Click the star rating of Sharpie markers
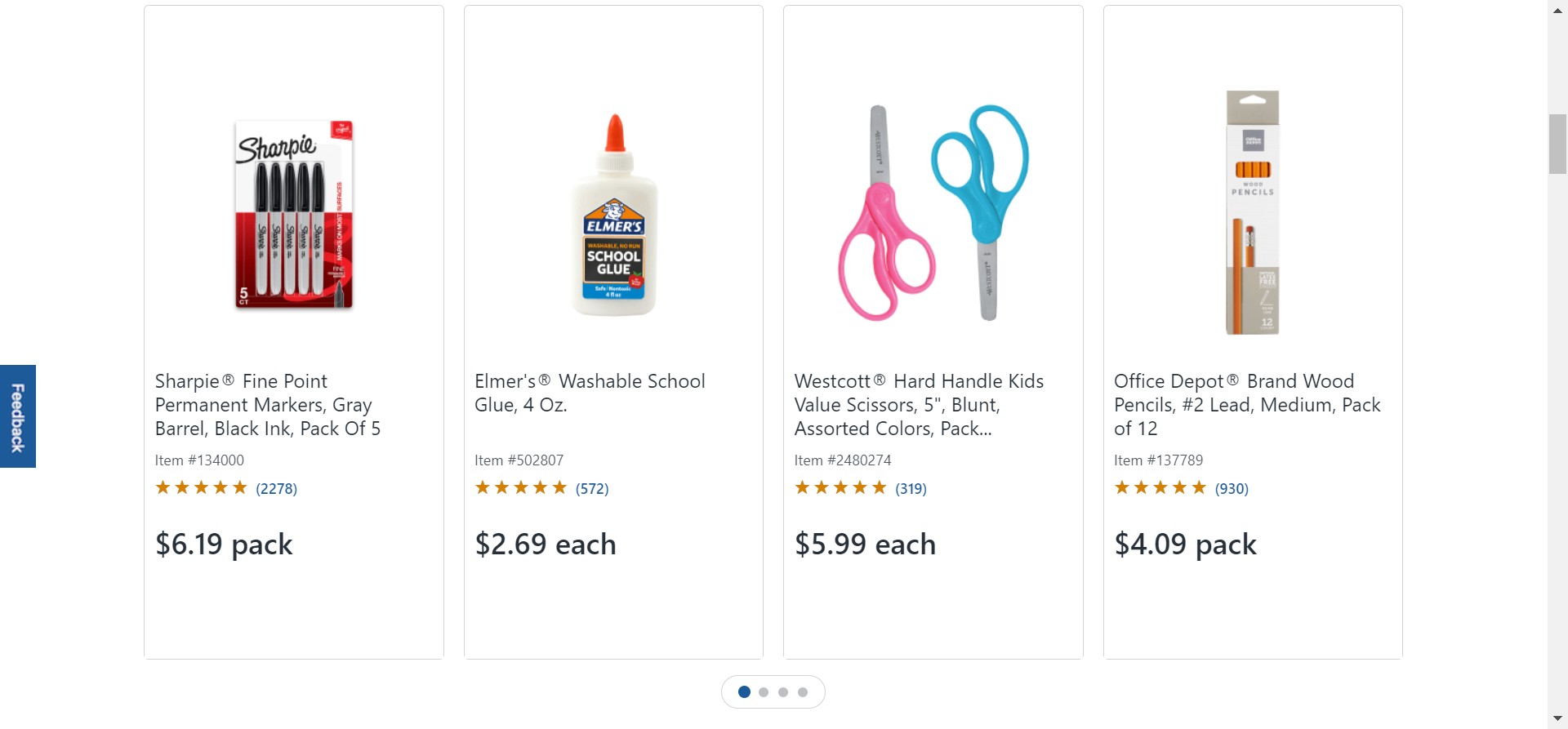 [x=201, y=488]
